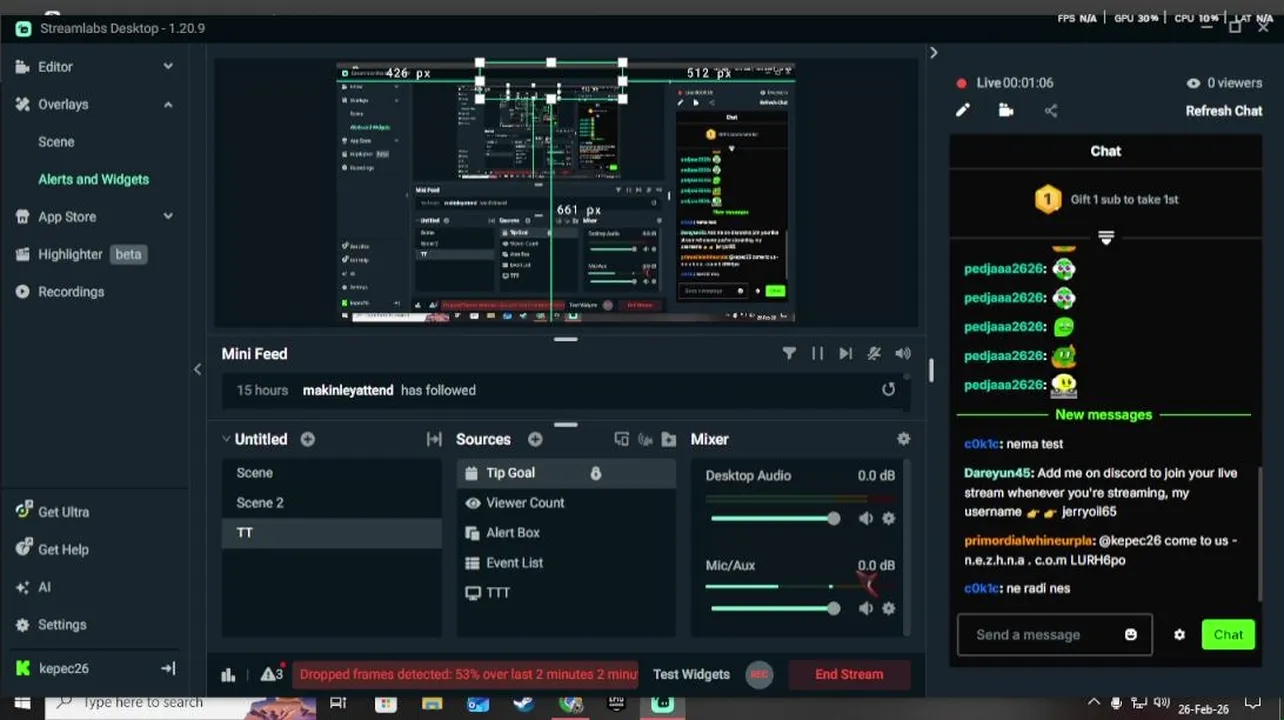Adjust the Mic/Aux volume slider

point(775,608)
